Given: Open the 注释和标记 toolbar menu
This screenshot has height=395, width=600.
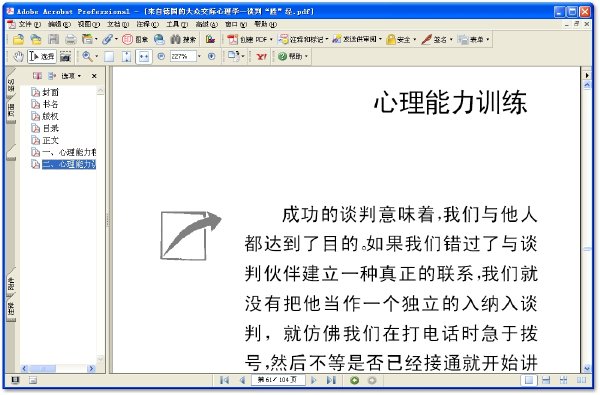Looking at the screenshot, I should pos(303,39).
